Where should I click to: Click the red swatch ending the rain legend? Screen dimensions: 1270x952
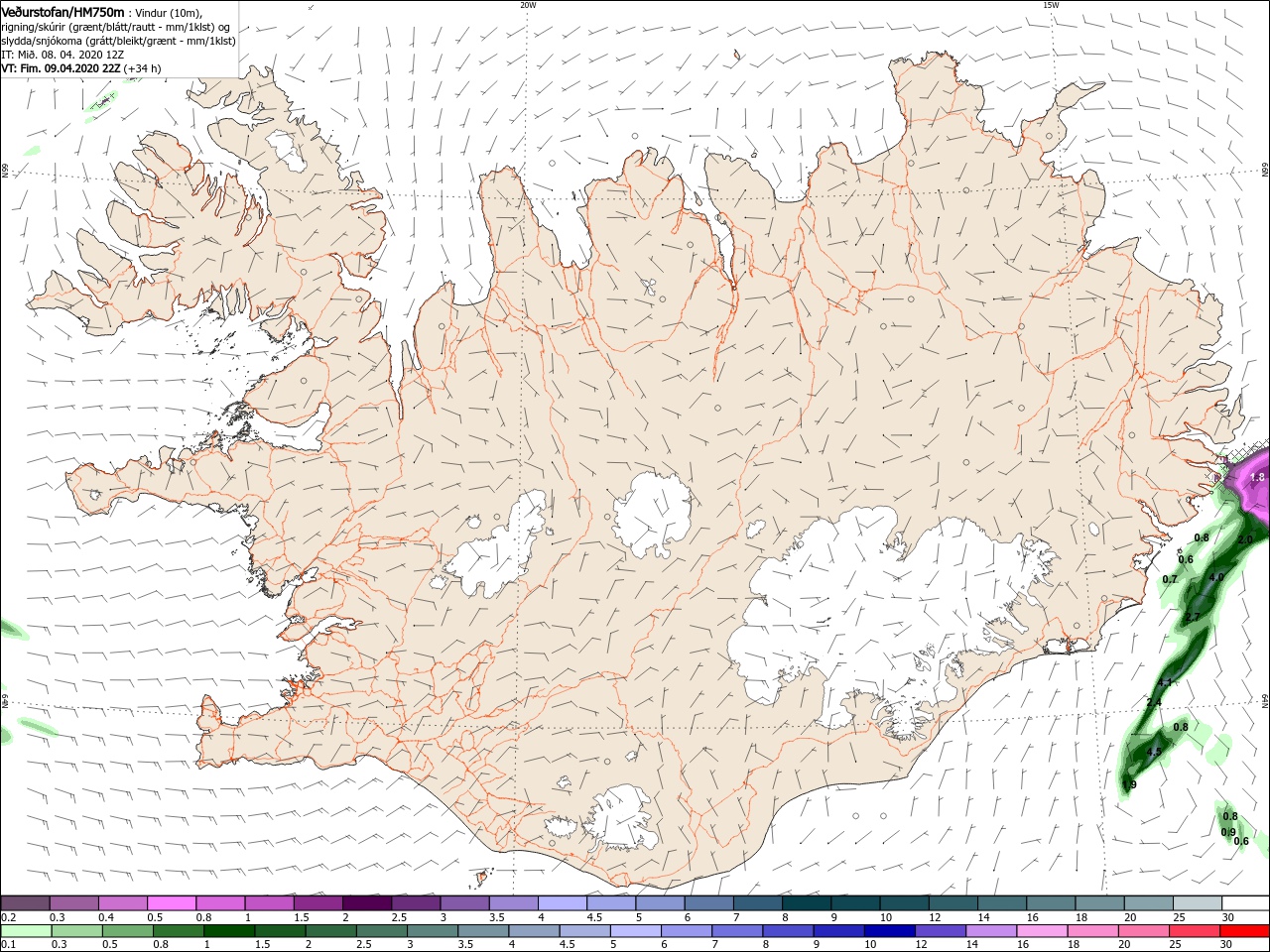1244,931
